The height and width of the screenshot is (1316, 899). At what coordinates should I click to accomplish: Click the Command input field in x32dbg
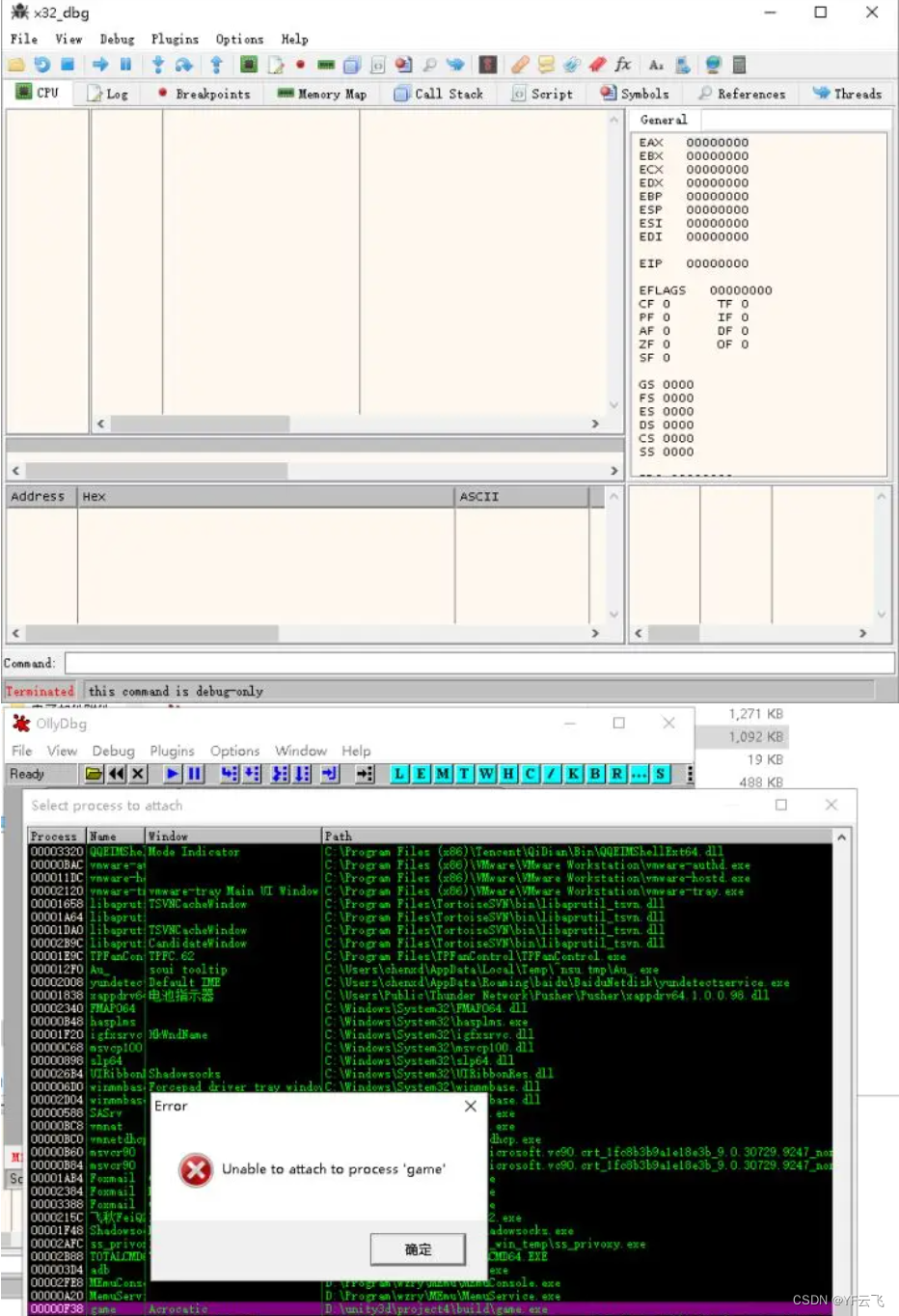479,663
